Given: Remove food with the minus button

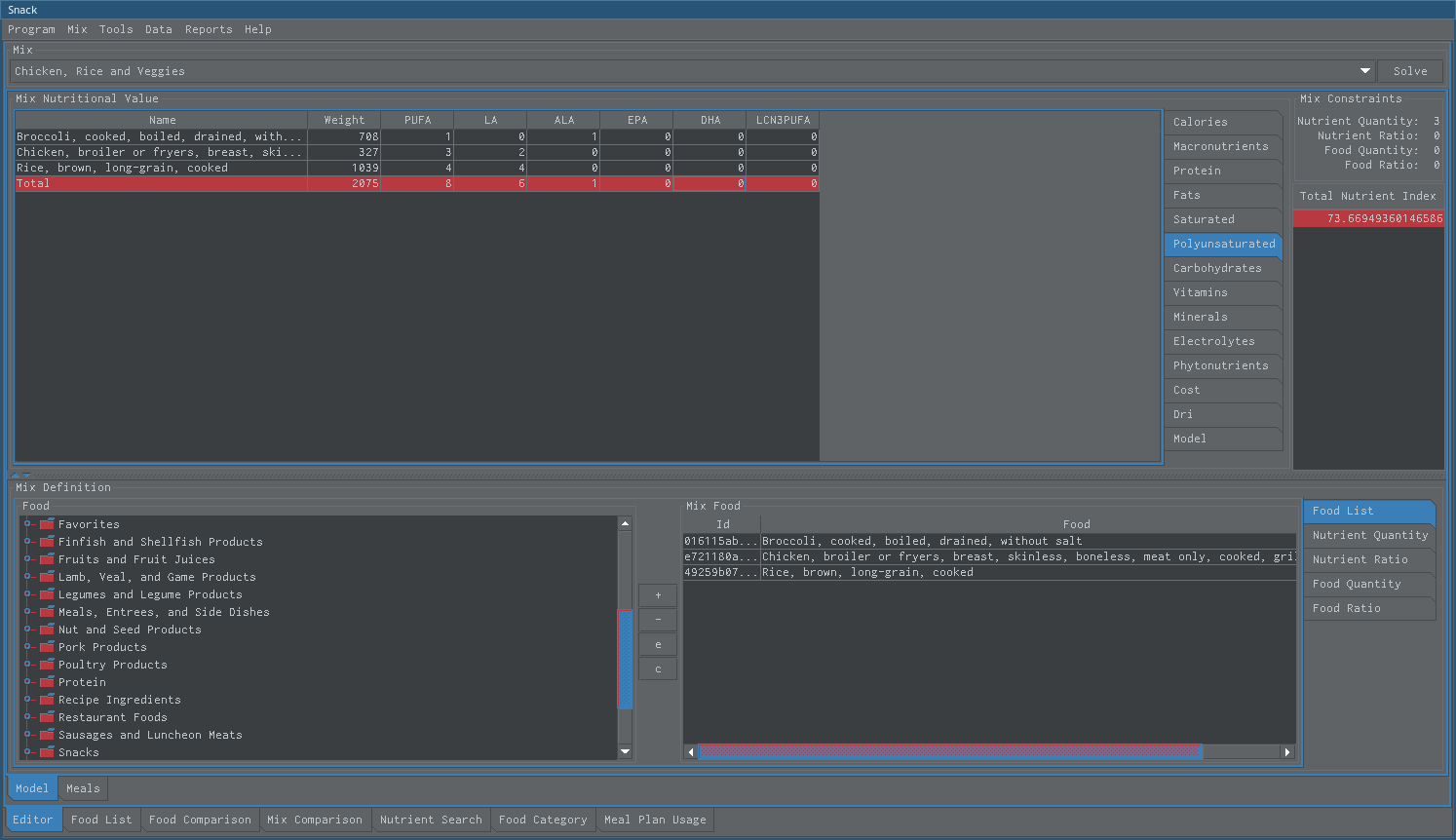Looking at the screenshot, I should (x=658, y=620).
